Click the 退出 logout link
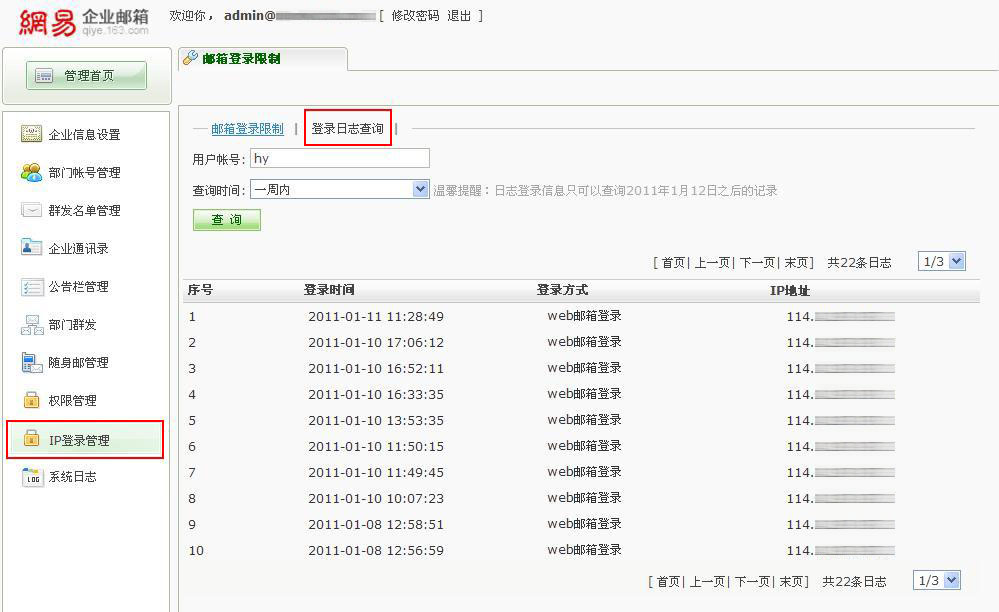 click(459, 16)
